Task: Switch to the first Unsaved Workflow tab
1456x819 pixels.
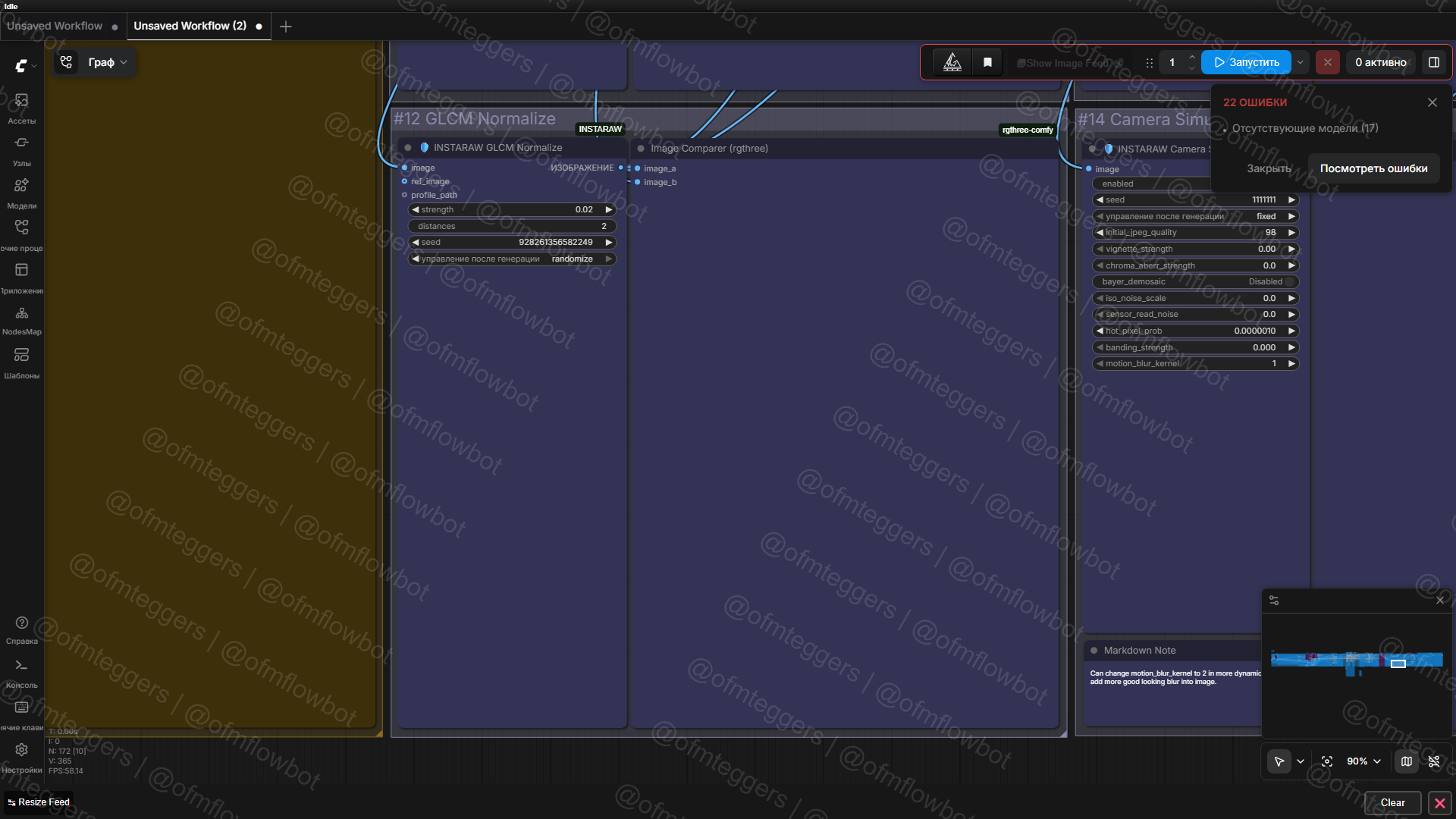Action: pos(55,26)
